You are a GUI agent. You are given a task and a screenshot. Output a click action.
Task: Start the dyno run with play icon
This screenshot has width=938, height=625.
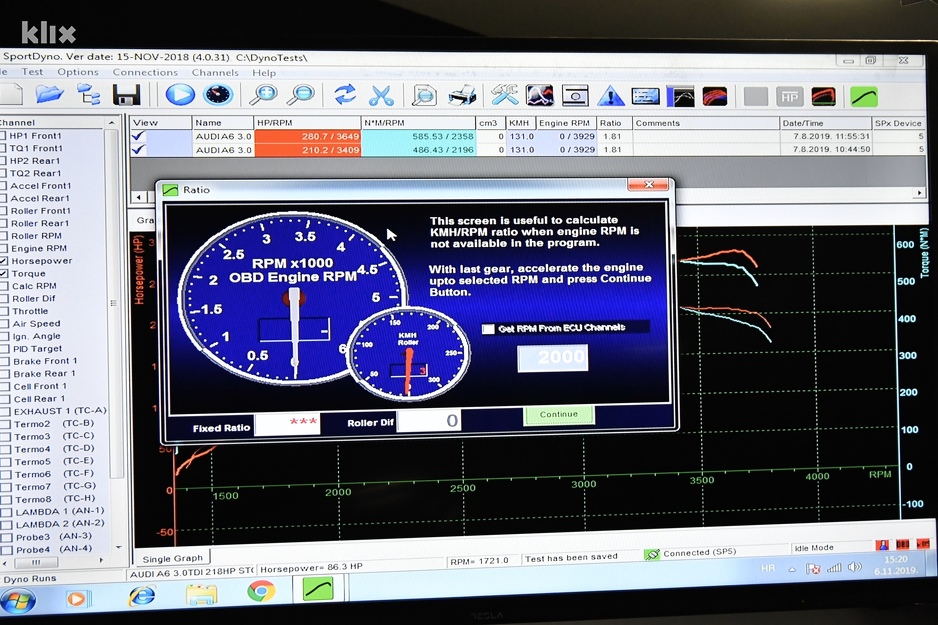tap(180, 94)
